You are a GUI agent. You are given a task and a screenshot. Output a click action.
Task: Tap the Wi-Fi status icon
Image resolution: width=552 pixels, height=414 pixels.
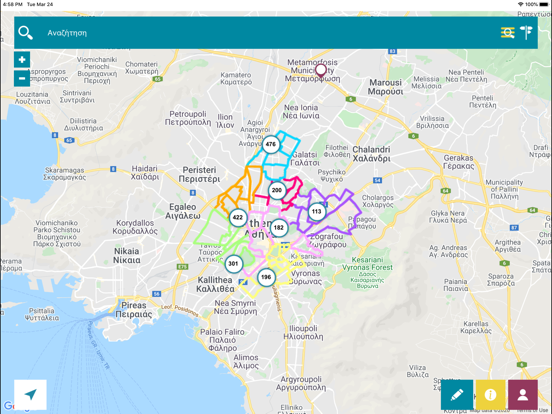(x=521, y=4)
